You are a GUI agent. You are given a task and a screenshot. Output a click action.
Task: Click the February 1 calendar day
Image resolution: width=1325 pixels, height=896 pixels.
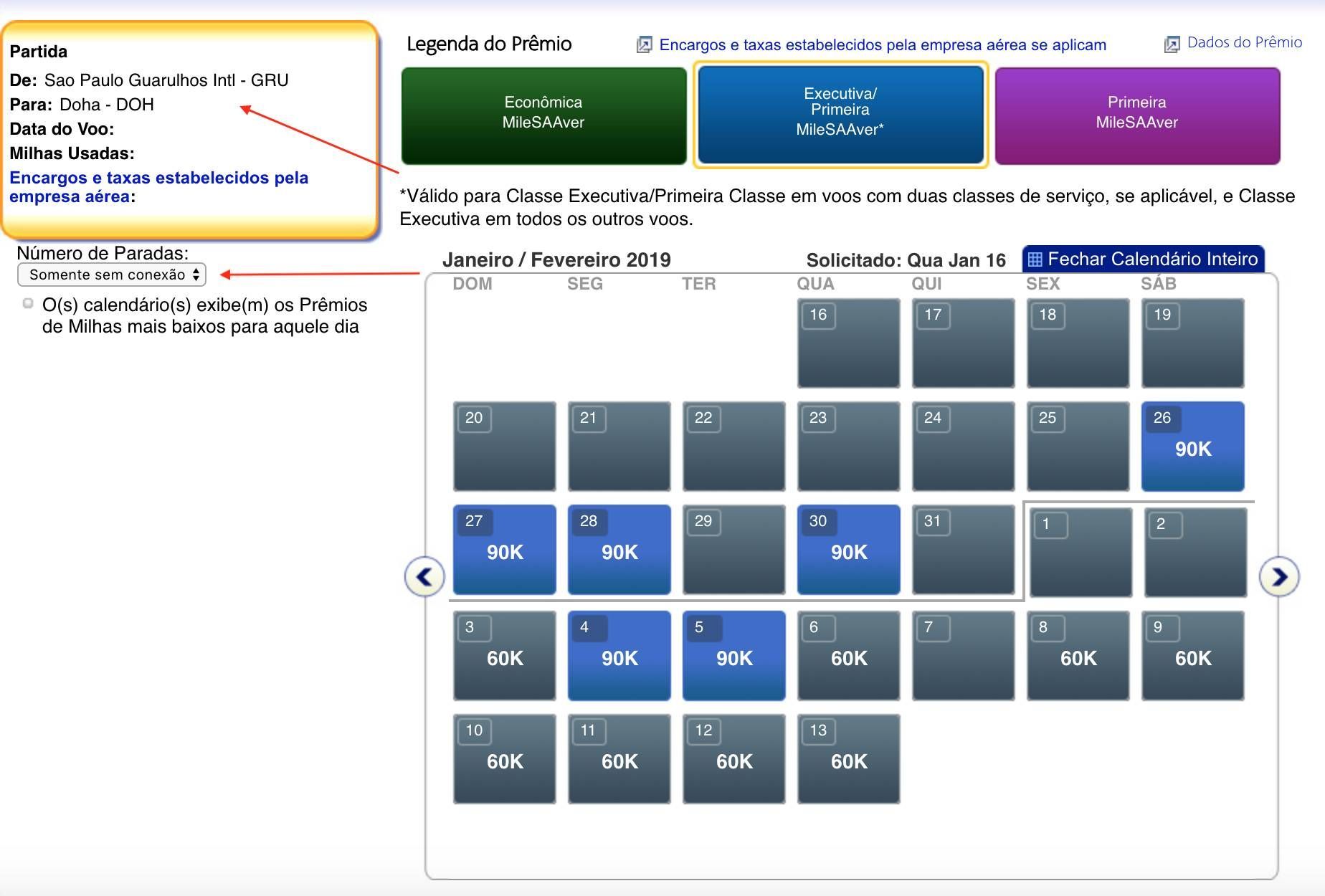[1081, 552]
